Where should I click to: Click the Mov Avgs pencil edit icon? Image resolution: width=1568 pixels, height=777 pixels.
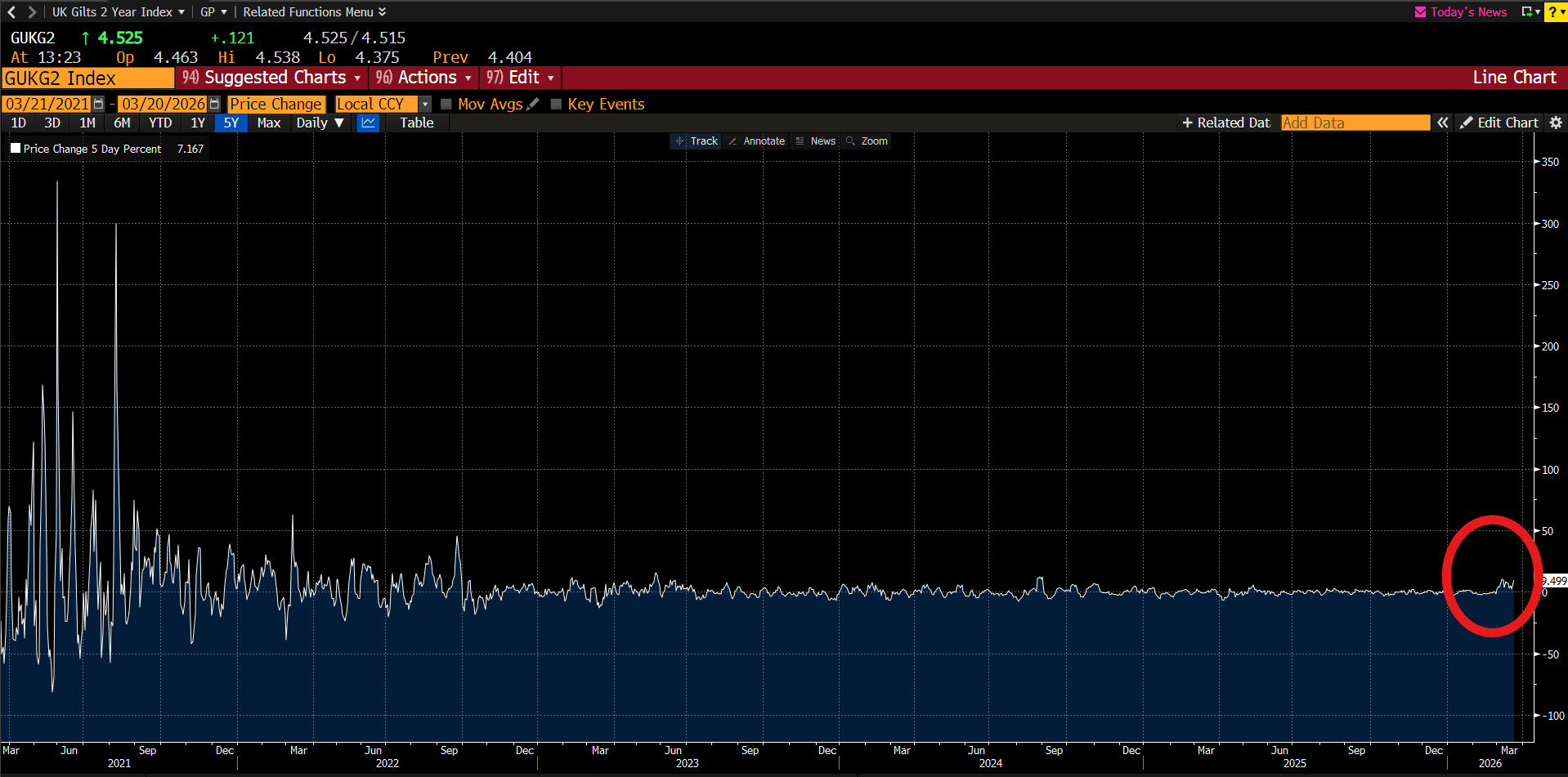533,104
